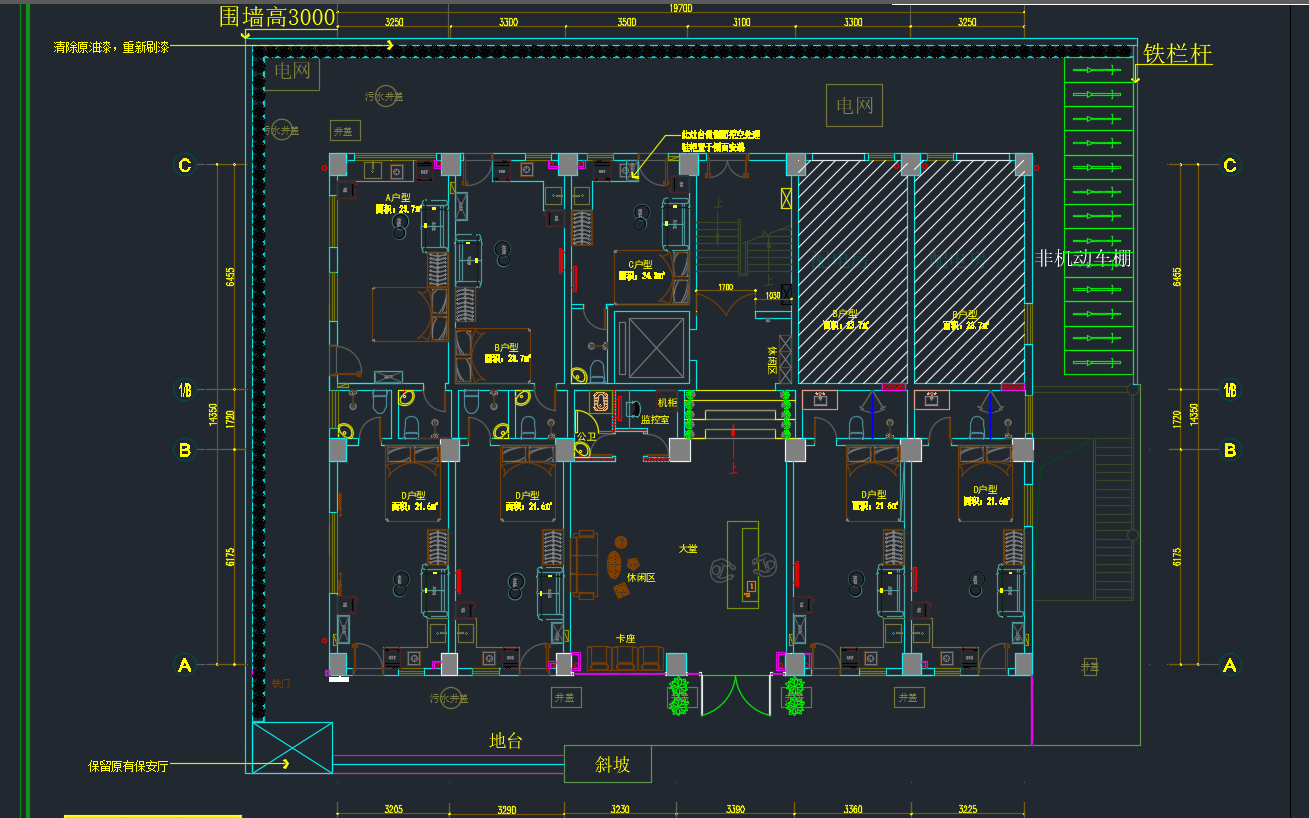The width and height of the screenshot is (1309, 818).
Task: Select the 公卫 restroom label
Action: tap(586, 437)
